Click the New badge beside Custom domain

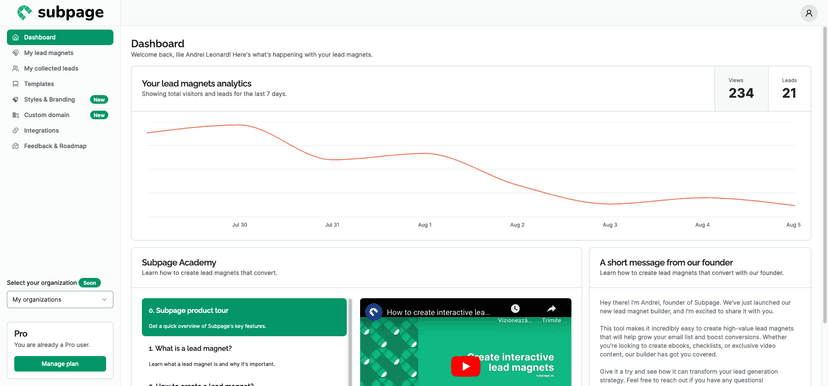pos(99,115)
